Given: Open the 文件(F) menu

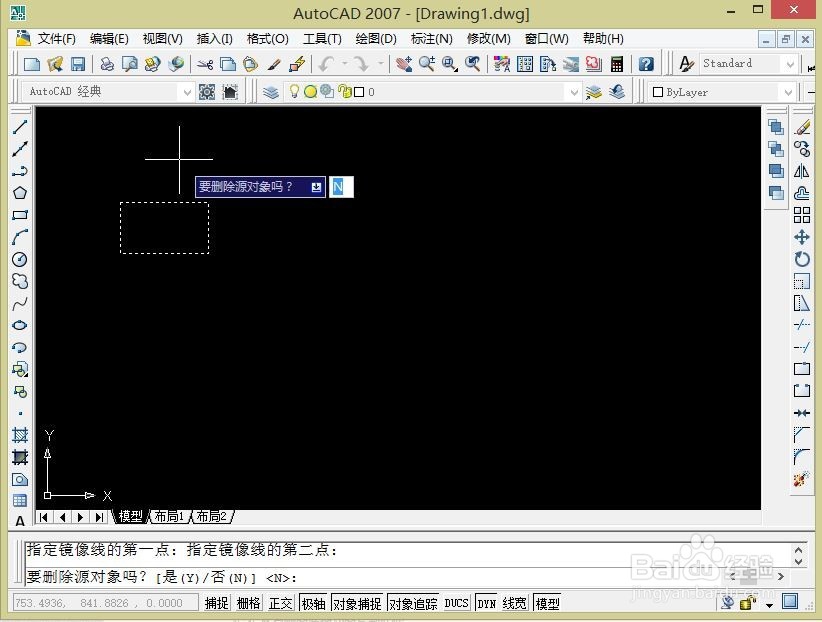Looking at the screenshot, I should click(x=57, y=39).
